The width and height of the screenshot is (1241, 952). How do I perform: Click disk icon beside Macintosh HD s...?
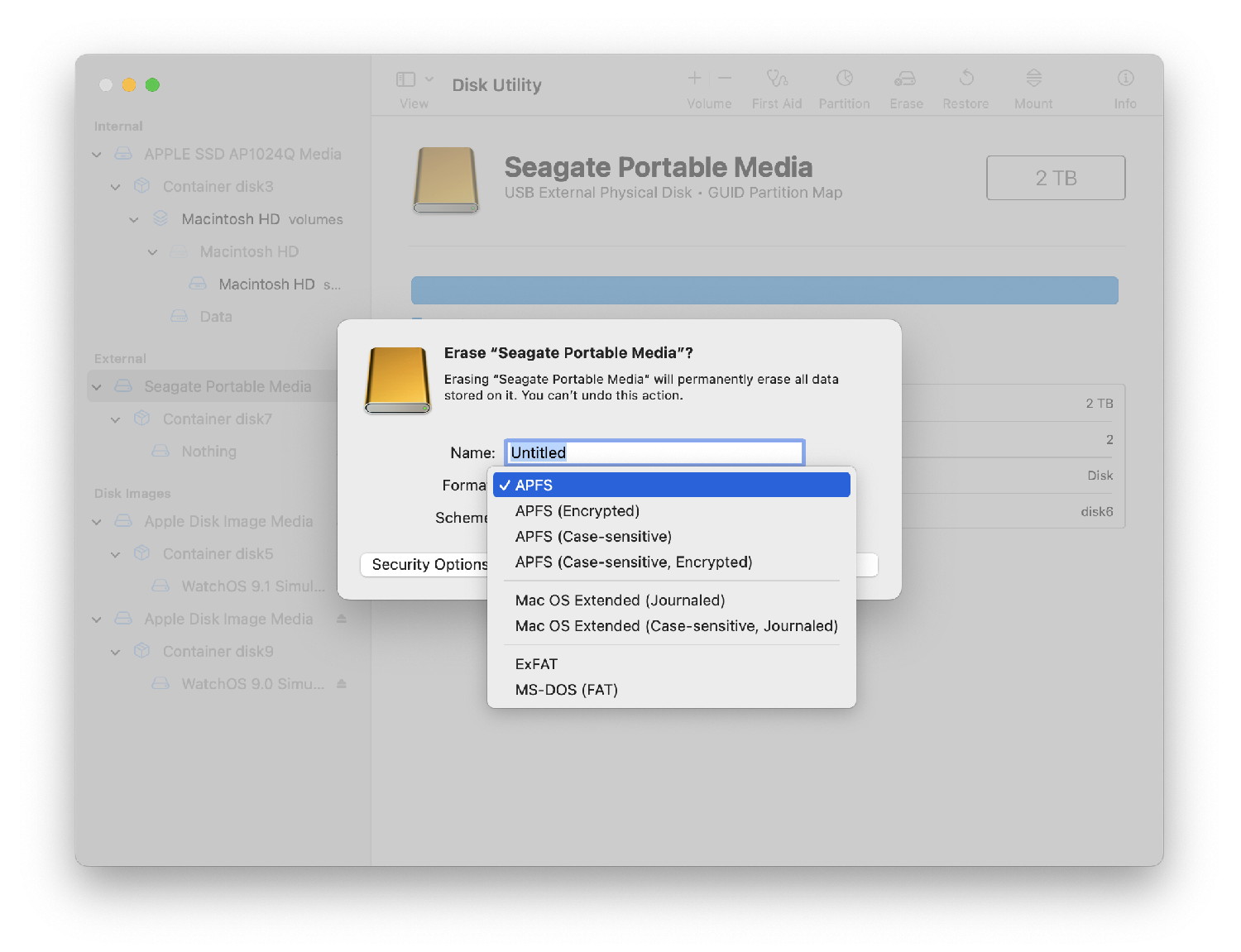tap(198, 284)
